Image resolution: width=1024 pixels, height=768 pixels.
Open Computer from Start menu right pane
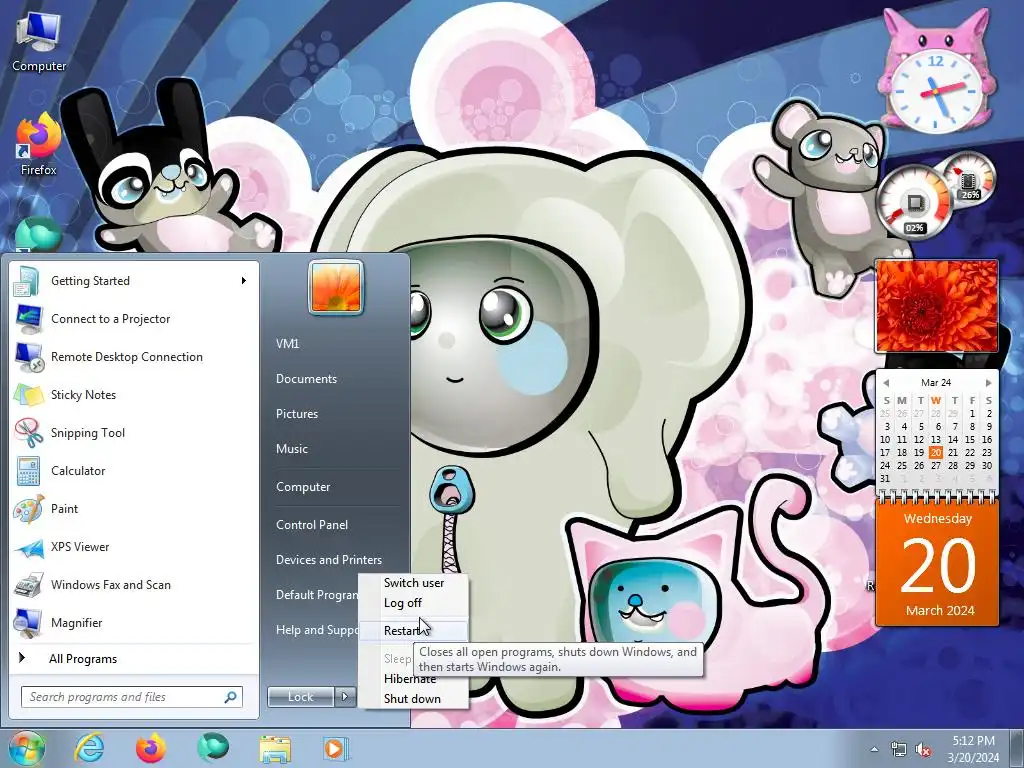[303, 487]
